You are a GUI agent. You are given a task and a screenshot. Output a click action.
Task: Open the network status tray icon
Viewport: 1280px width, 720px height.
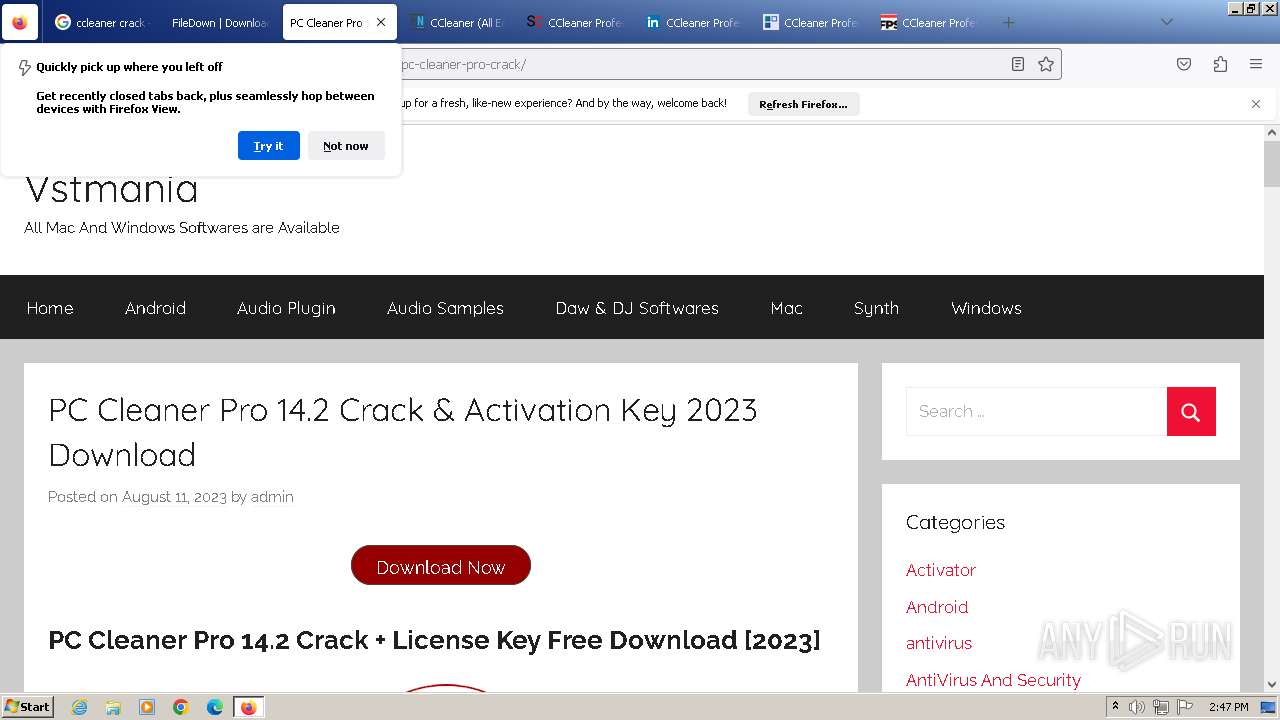pyautogui.click(x=1161, y=707)
